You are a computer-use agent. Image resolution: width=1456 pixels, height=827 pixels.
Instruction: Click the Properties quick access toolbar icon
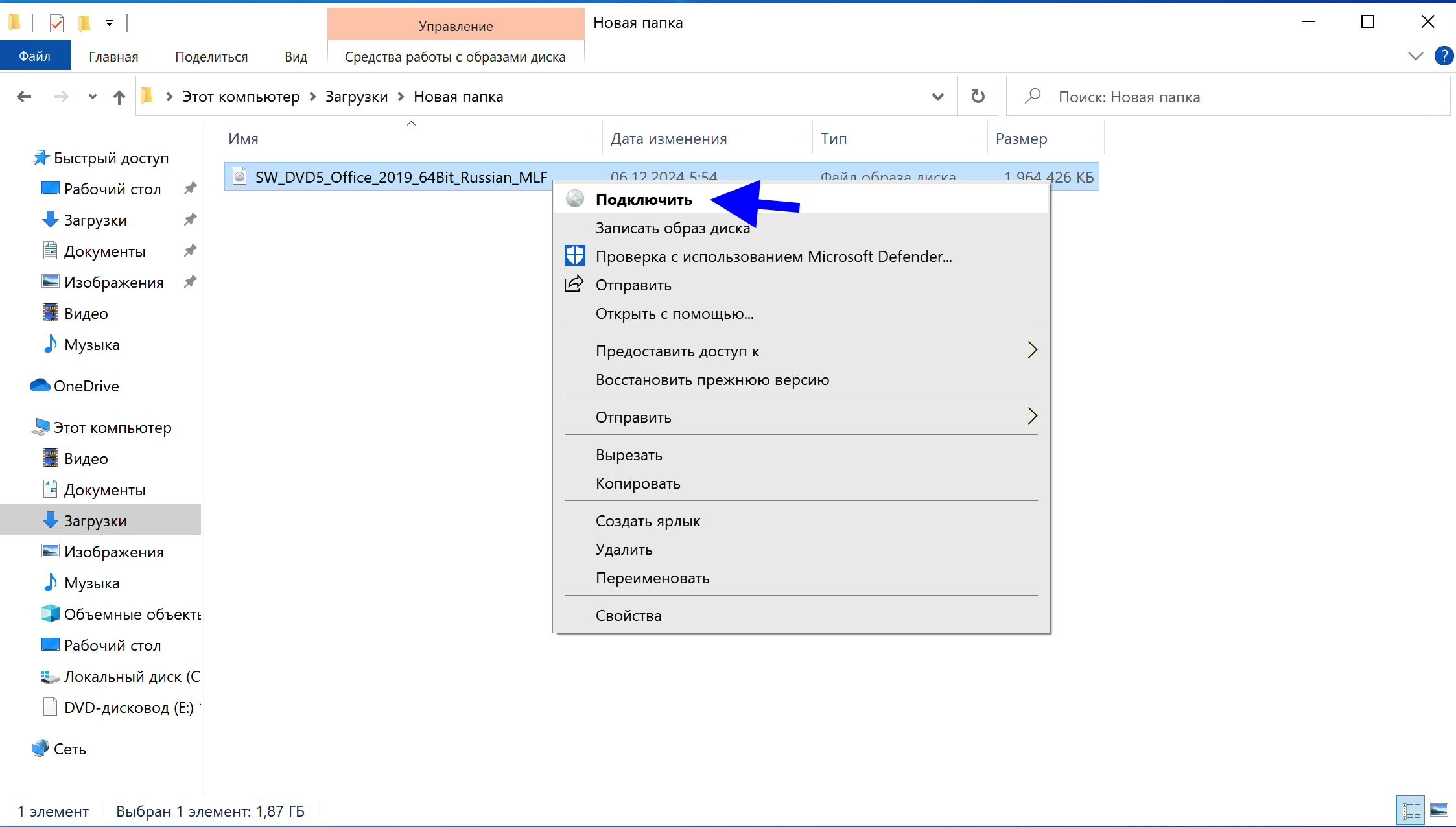tap(56, 23)
